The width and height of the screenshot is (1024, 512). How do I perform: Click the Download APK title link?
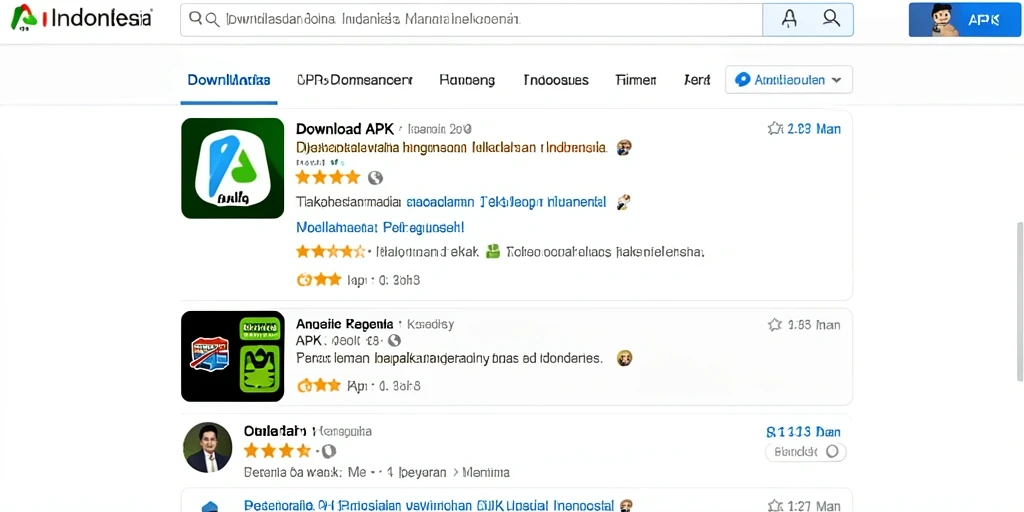tap(345, 129)
